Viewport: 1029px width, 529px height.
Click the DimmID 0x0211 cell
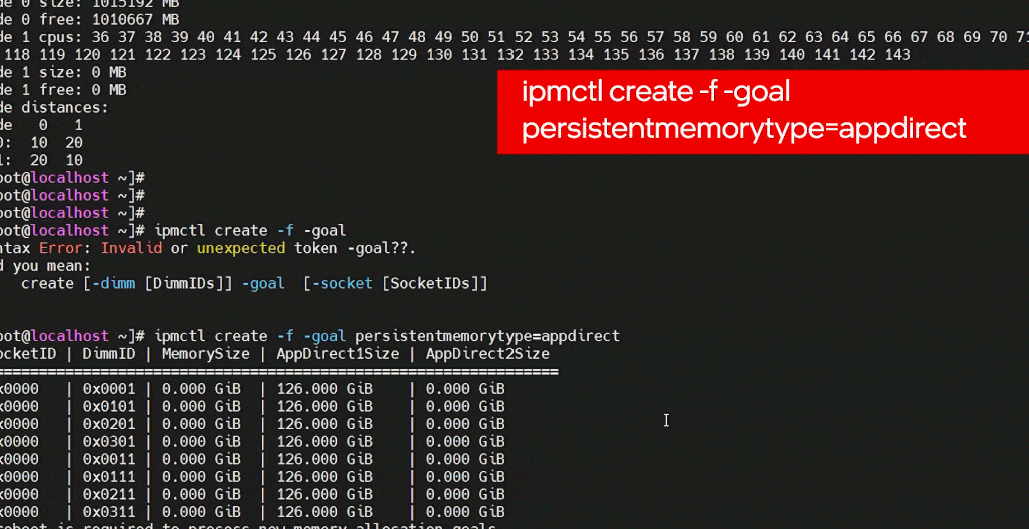point(109,494)
